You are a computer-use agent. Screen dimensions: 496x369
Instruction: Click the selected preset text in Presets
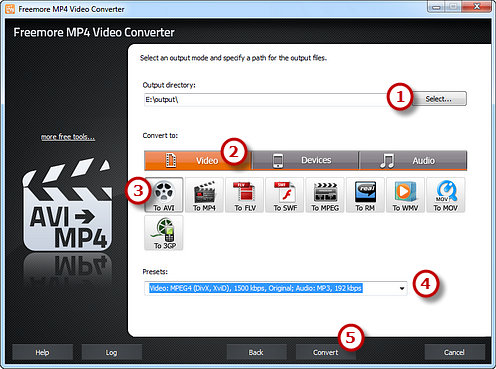click(256, 288)
